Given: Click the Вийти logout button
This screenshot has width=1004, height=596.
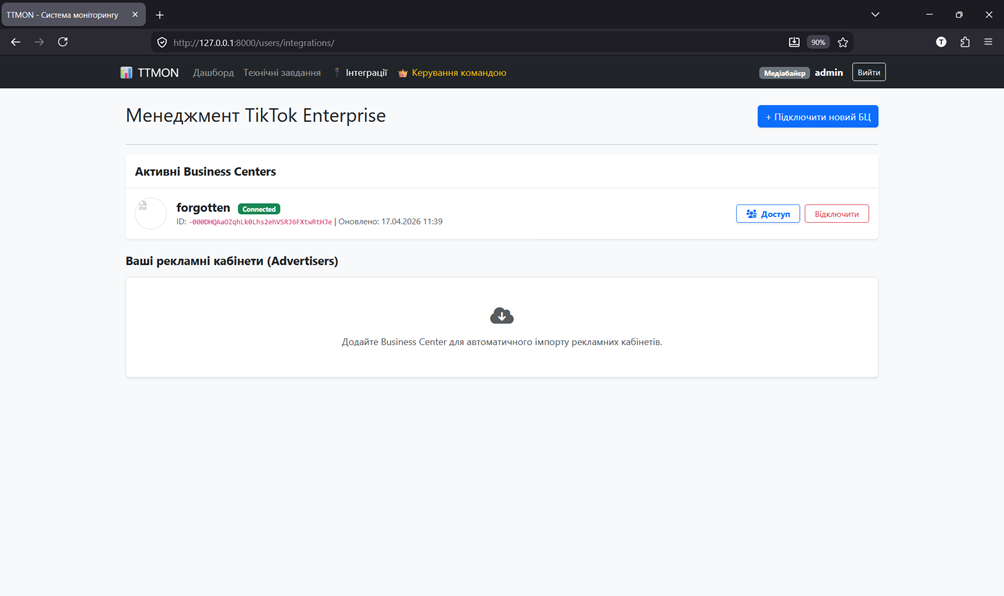Looking at the screenshot, I should point(869,72).
